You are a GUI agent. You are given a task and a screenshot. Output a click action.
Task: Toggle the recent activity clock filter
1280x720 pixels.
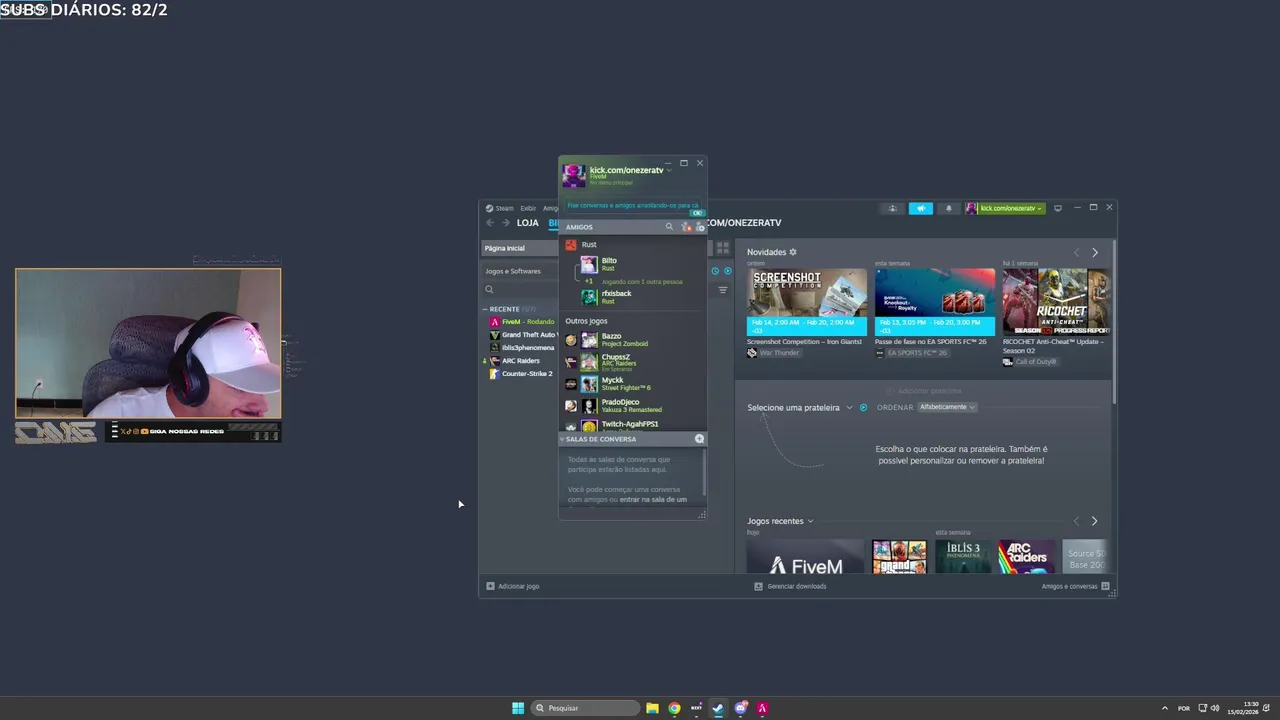click(715, 271)
